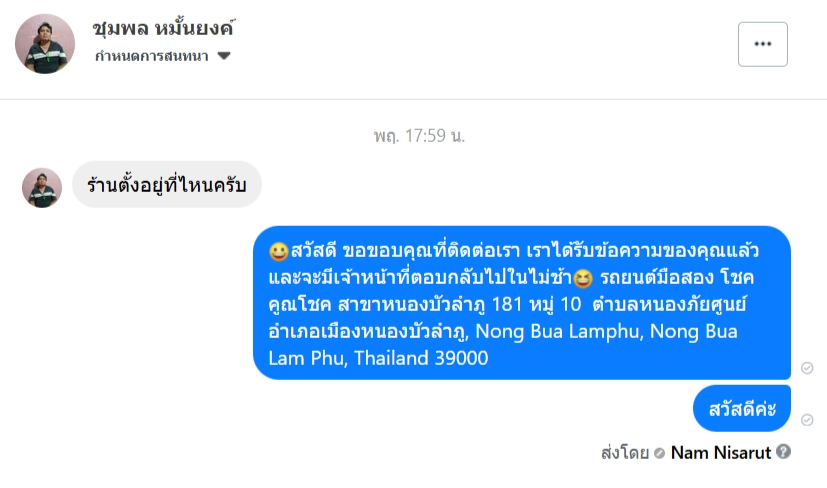Click the contact name ชุมพล หมั่นยงค์

pyautogui.click(x=164, y=28)
